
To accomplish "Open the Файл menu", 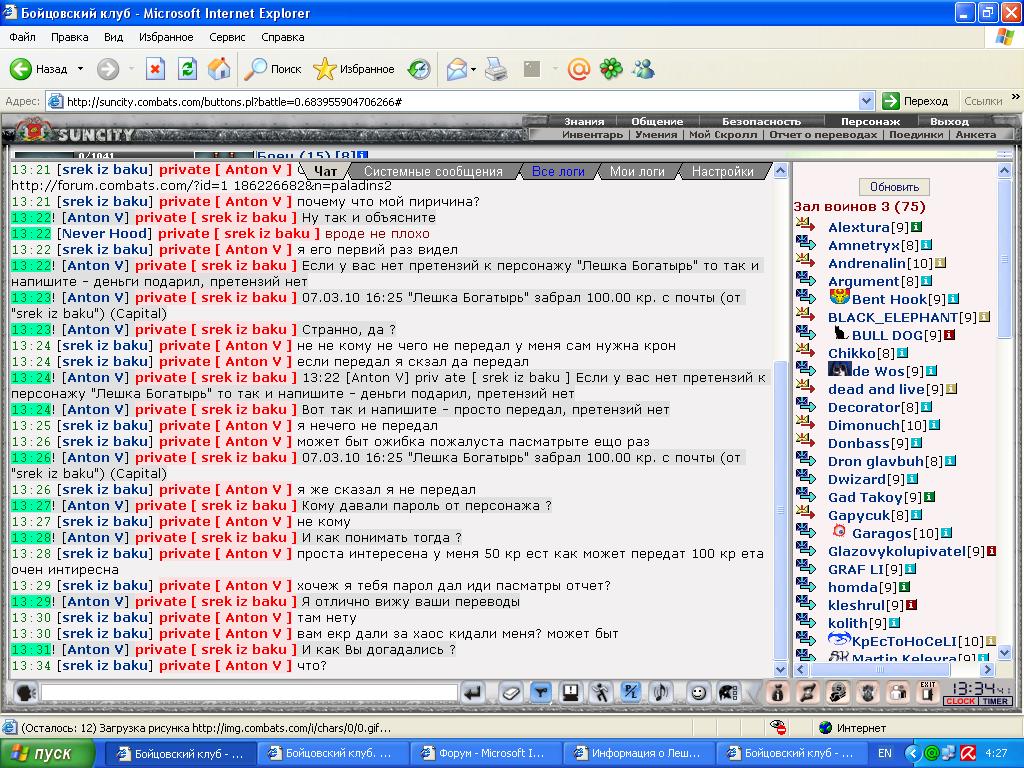I will pos(22,37).
